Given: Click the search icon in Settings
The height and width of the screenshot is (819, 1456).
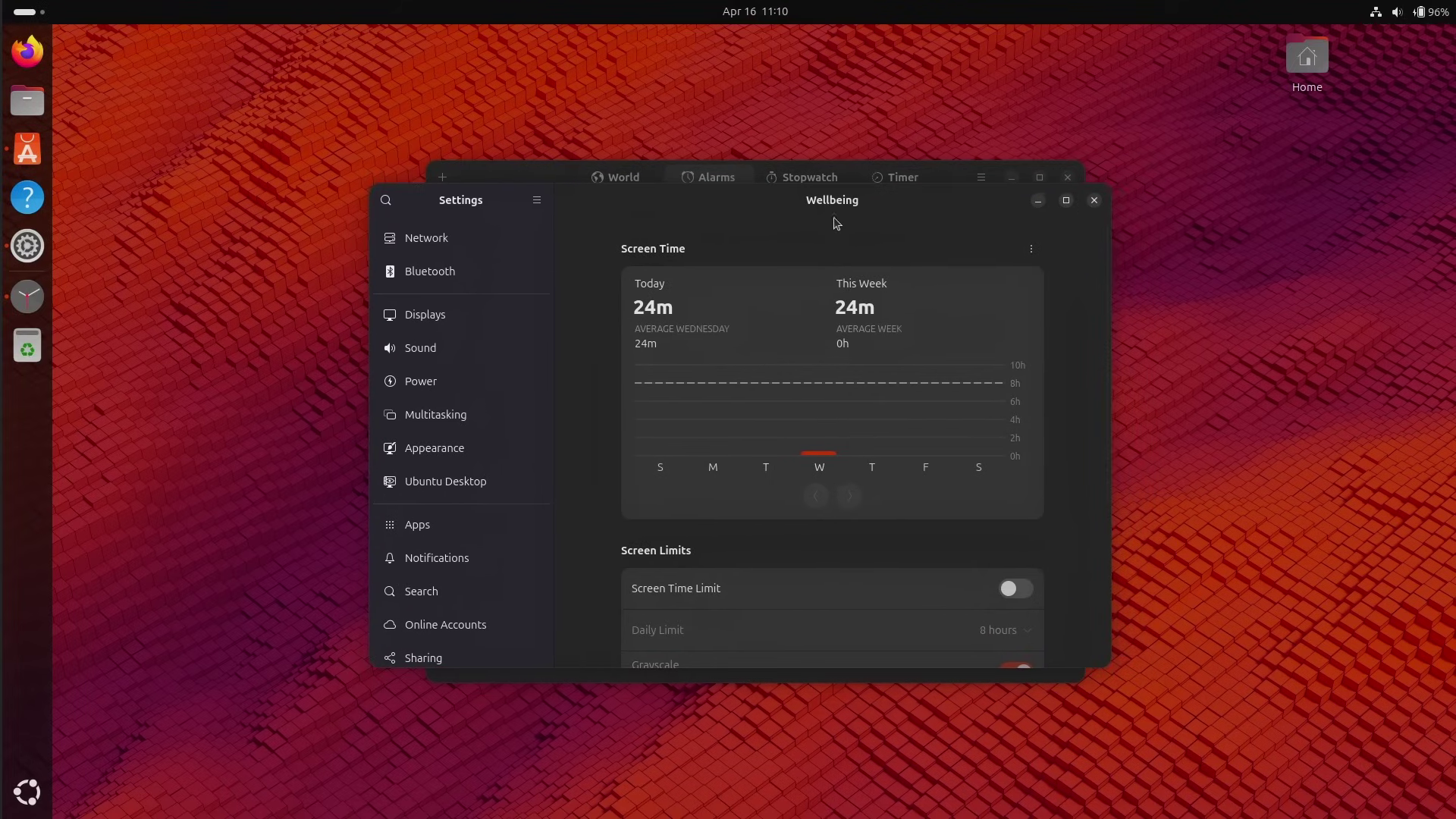Looking at the screenshot, I should (386, 200).
